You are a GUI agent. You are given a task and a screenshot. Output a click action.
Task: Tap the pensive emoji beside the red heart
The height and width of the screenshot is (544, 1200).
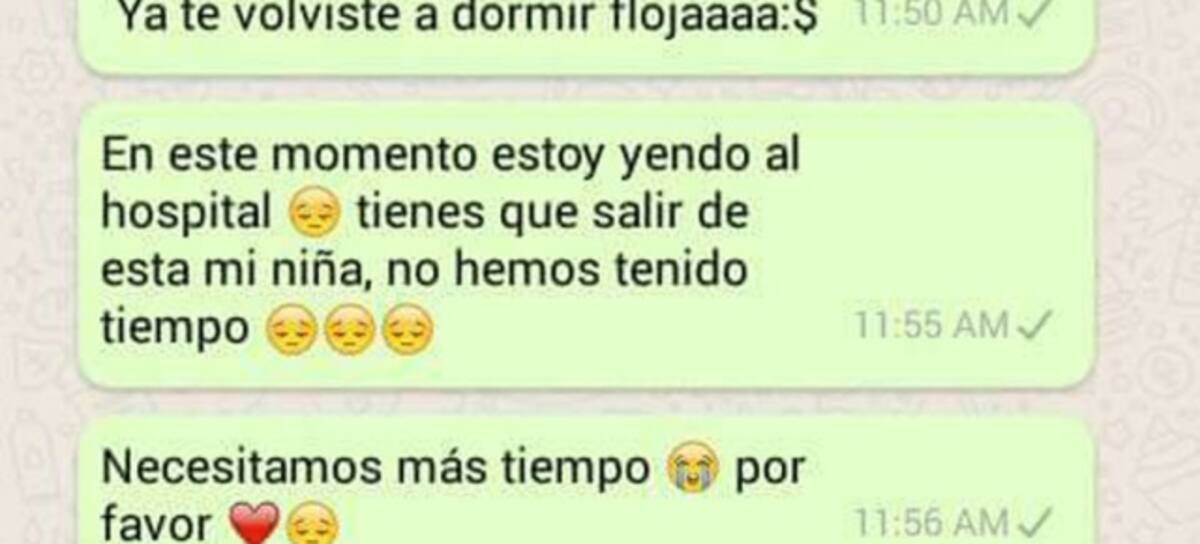[313, 524]
